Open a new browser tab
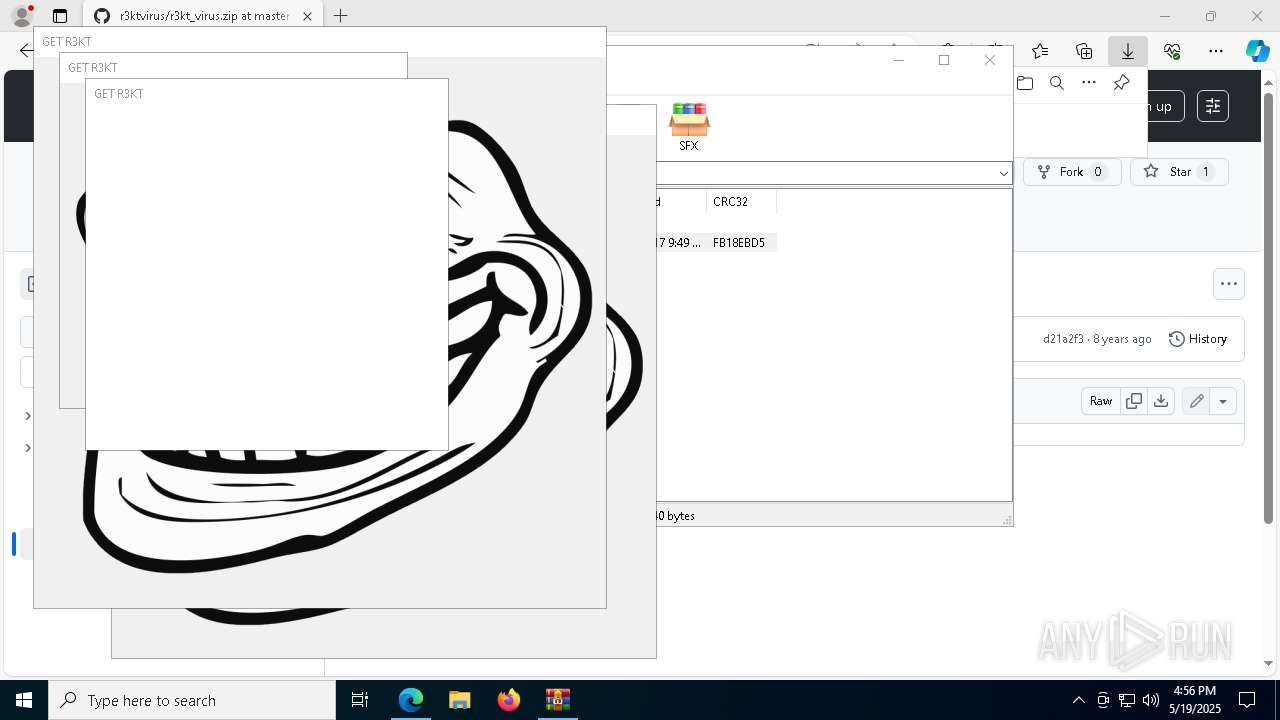 (x=341, y=16)
